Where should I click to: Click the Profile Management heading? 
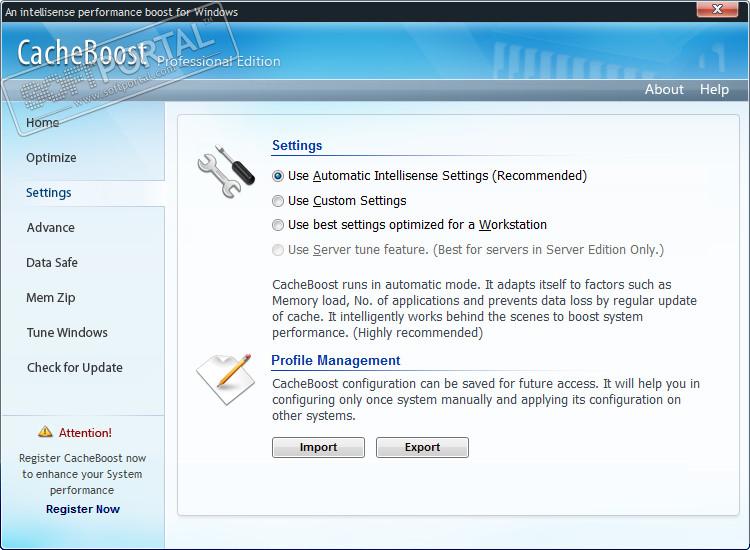click(x=336, y=360)
